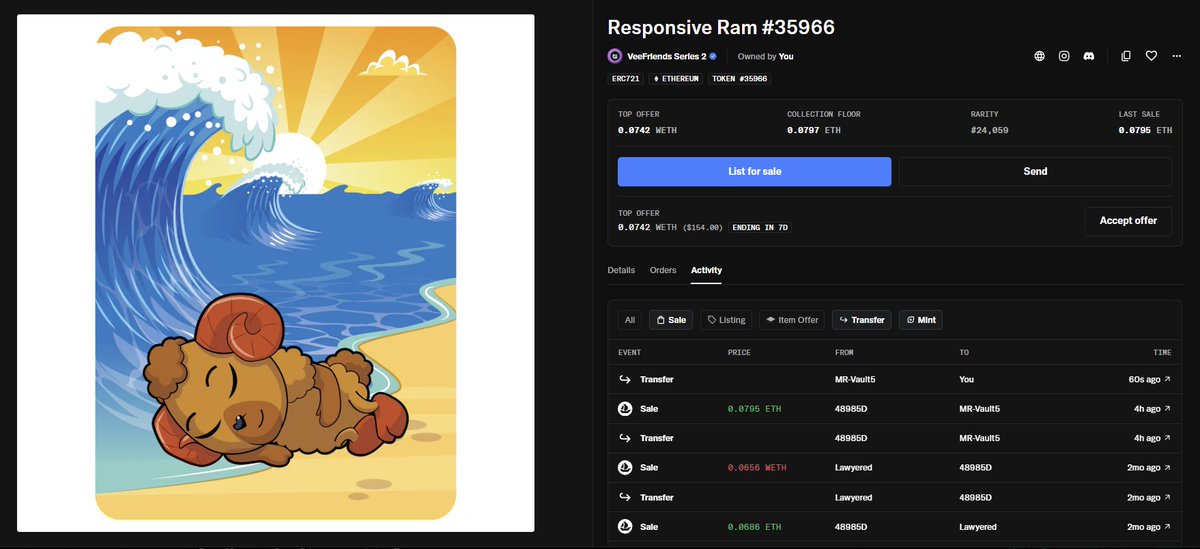Image resolution: width=1200 pixels, height=549 pixels.
Task: Open the collection Discord icon
Action: (x=1089, y=56)
